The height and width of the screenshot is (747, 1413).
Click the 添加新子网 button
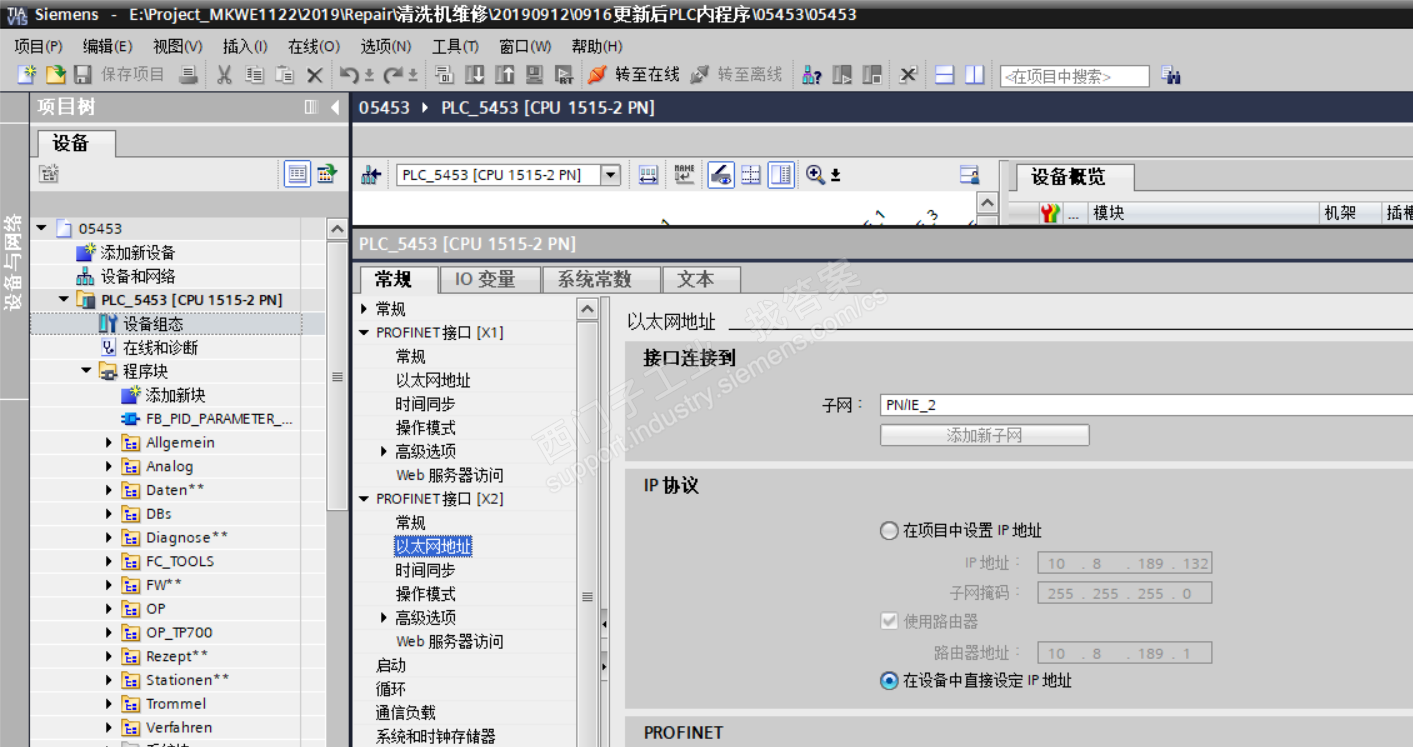click(x=984, y=435)
